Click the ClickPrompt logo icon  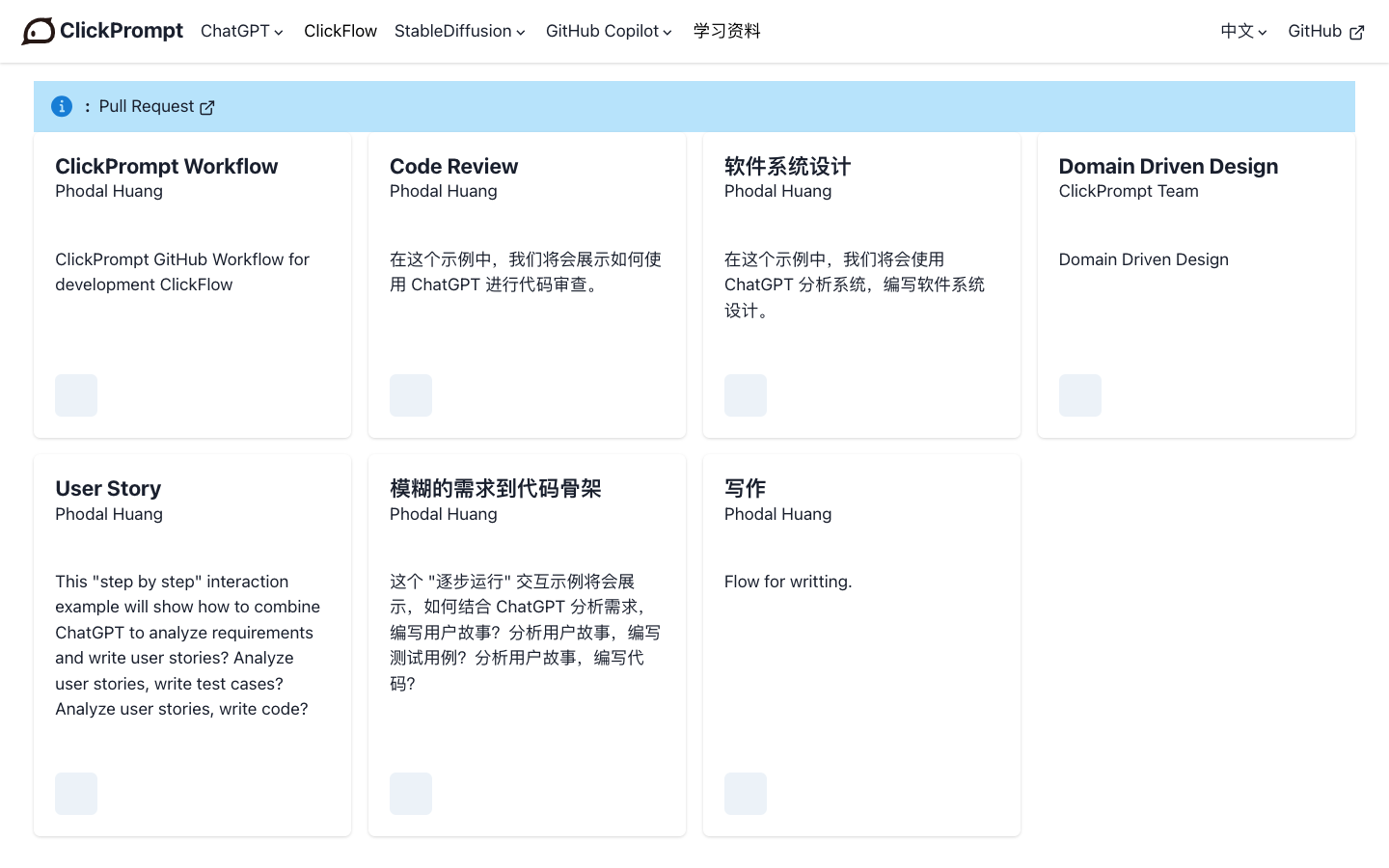39,30
